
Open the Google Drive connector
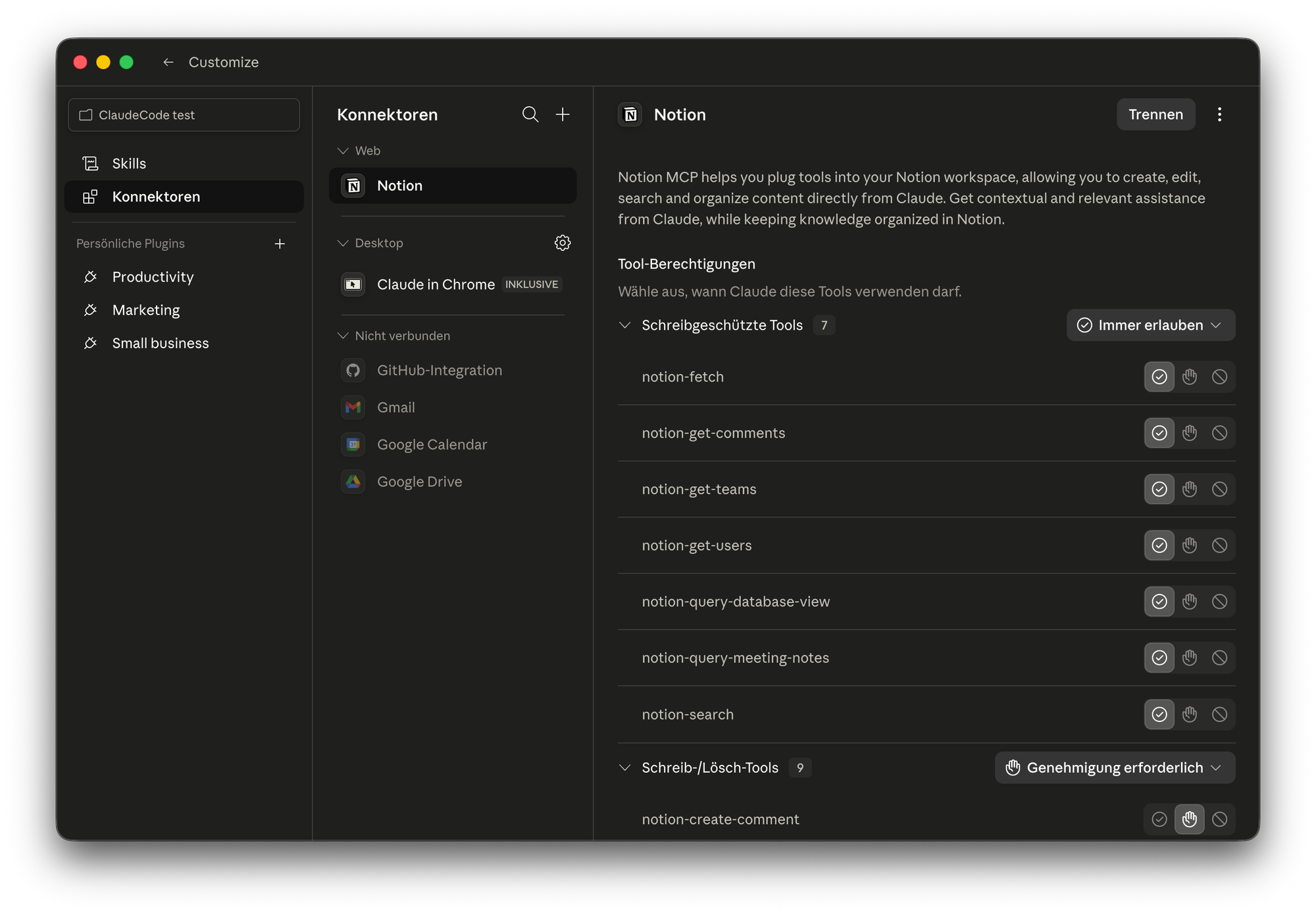453,481
